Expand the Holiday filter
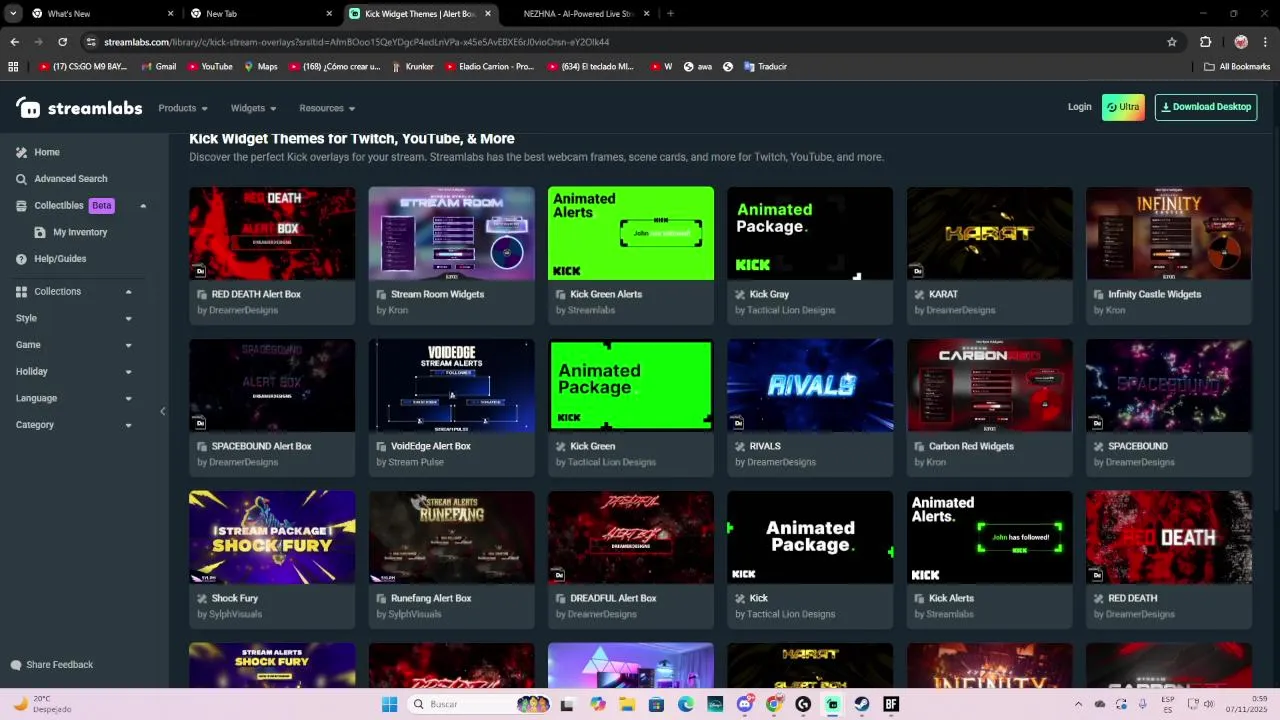Screen dimensions: 1280x720 (128, 372)
